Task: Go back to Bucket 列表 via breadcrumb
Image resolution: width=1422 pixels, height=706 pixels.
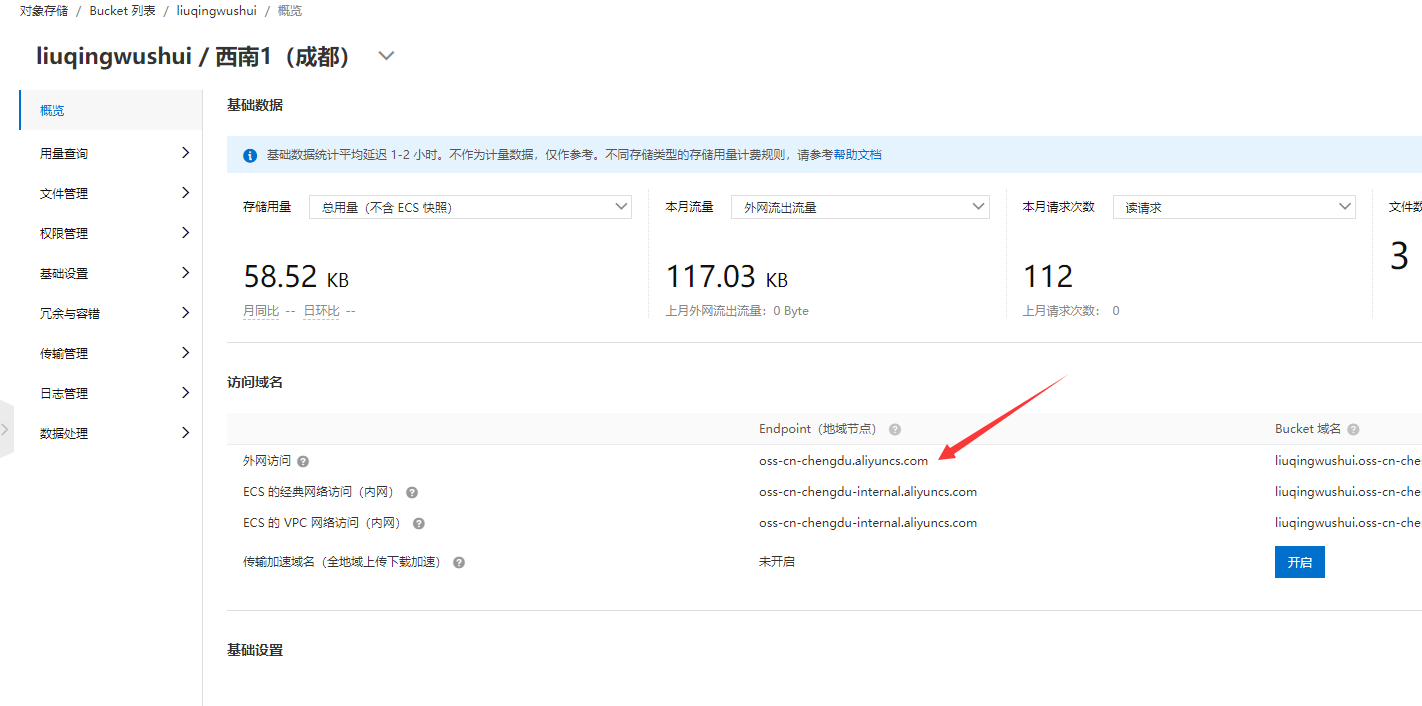Action: tap(121, 11)
